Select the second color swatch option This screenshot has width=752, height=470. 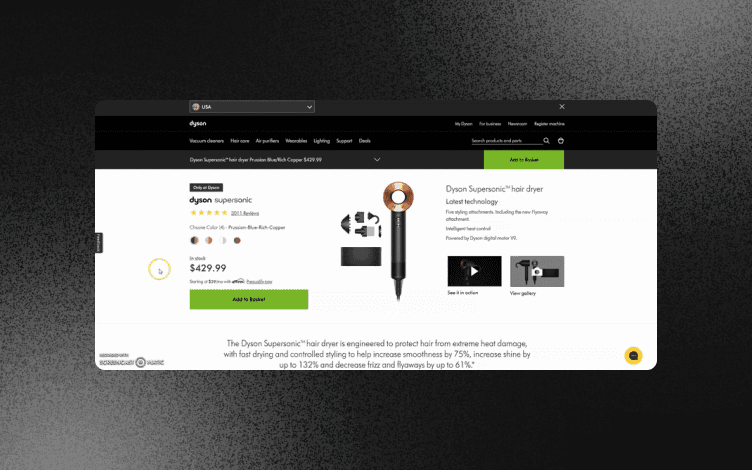(209, 240)
